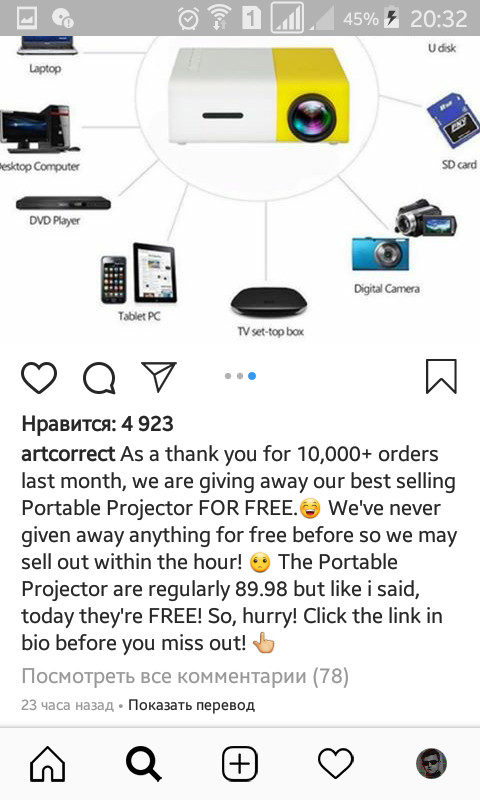Select the first carousel page dot
The width and height of the screenshot is (480, 800).
click(x=228, y=376)
